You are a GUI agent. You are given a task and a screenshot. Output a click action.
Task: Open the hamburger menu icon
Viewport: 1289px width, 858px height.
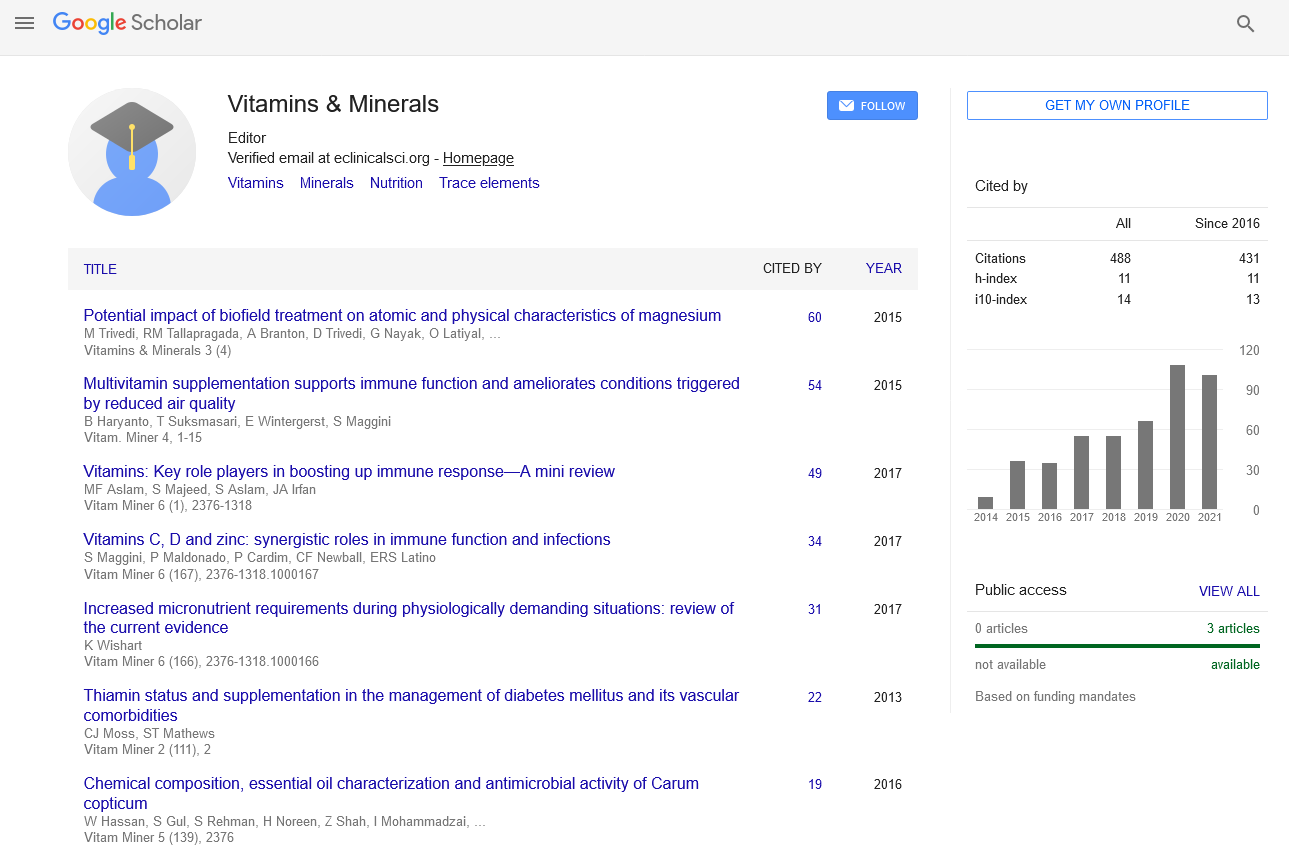tap(25, 23)
